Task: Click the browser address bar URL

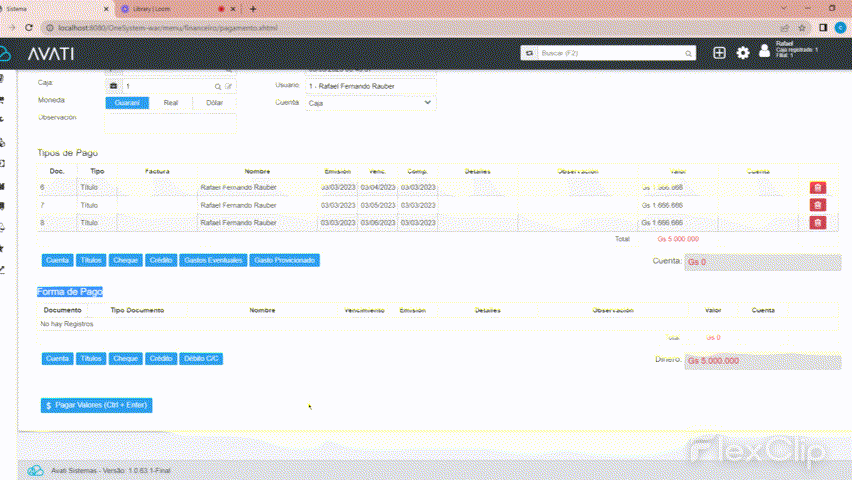Action: pos(168,28)
